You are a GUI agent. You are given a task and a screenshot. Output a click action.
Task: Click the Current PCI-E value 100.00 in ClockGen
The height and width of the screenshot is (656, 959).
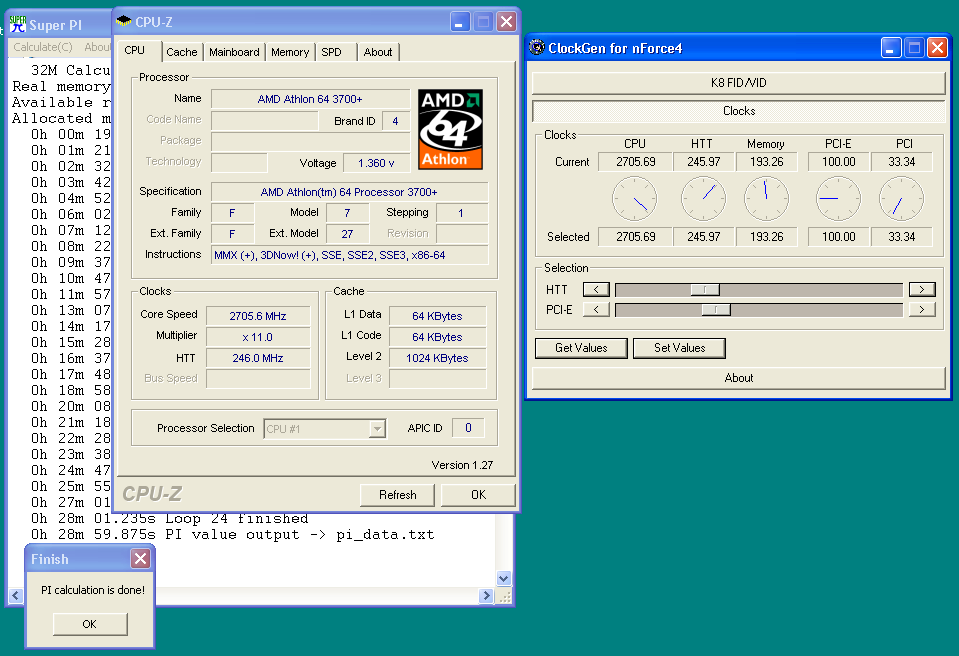click(839, 161)
